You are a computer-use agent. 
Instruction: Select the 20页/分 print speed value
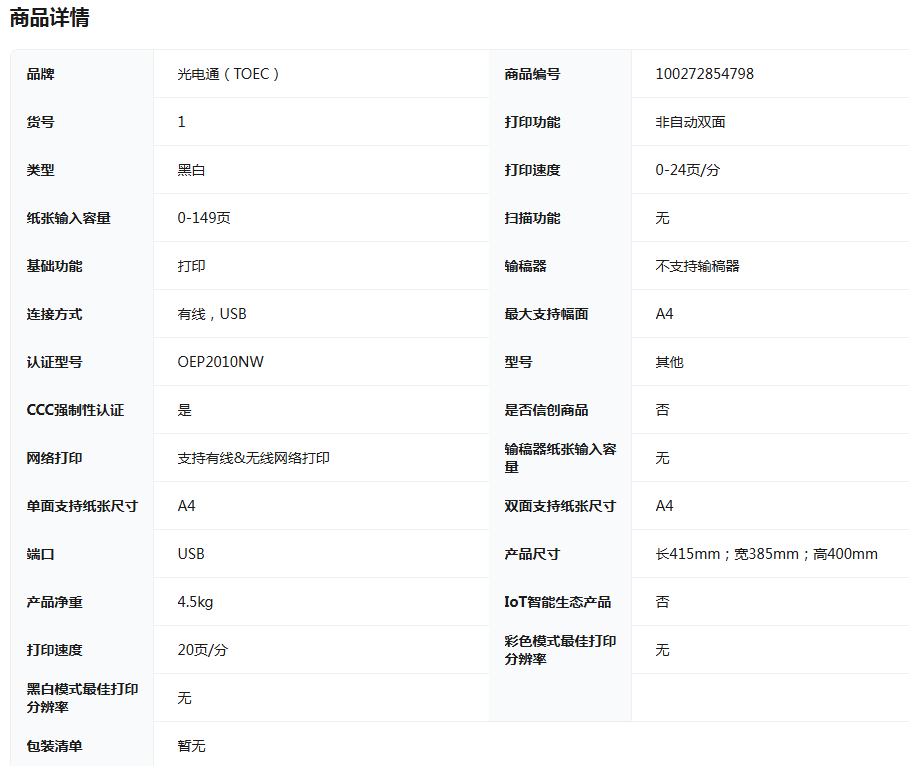[x=202, y=650]
